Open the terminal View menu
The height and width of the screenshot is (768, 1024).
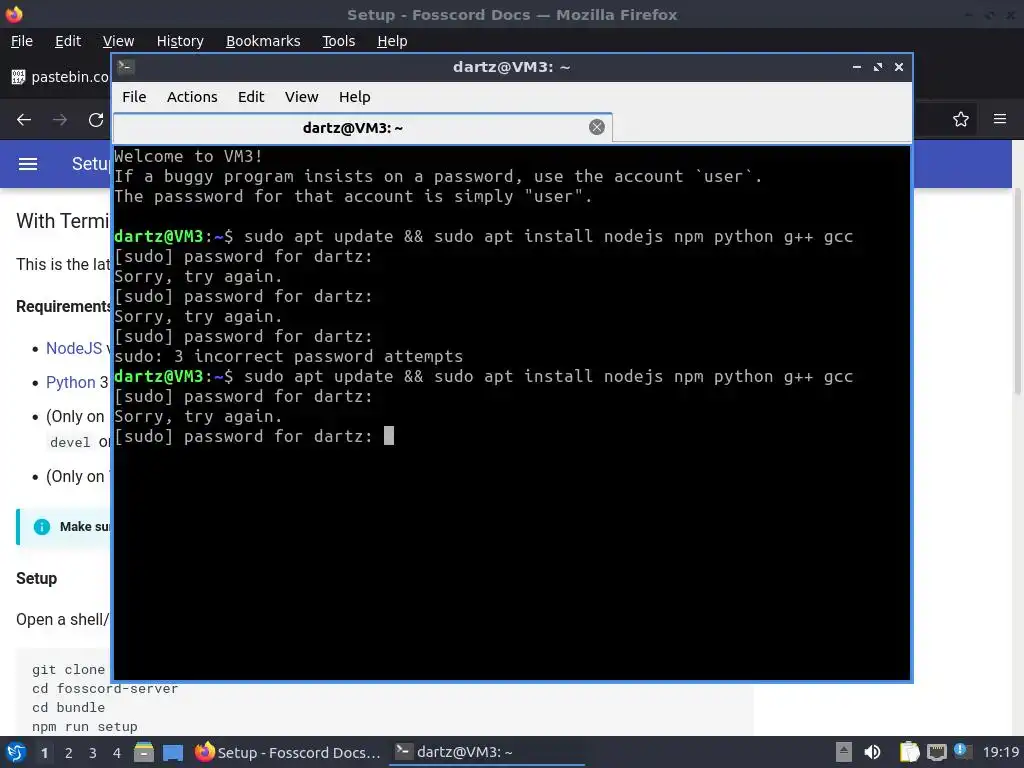point(301,97)
